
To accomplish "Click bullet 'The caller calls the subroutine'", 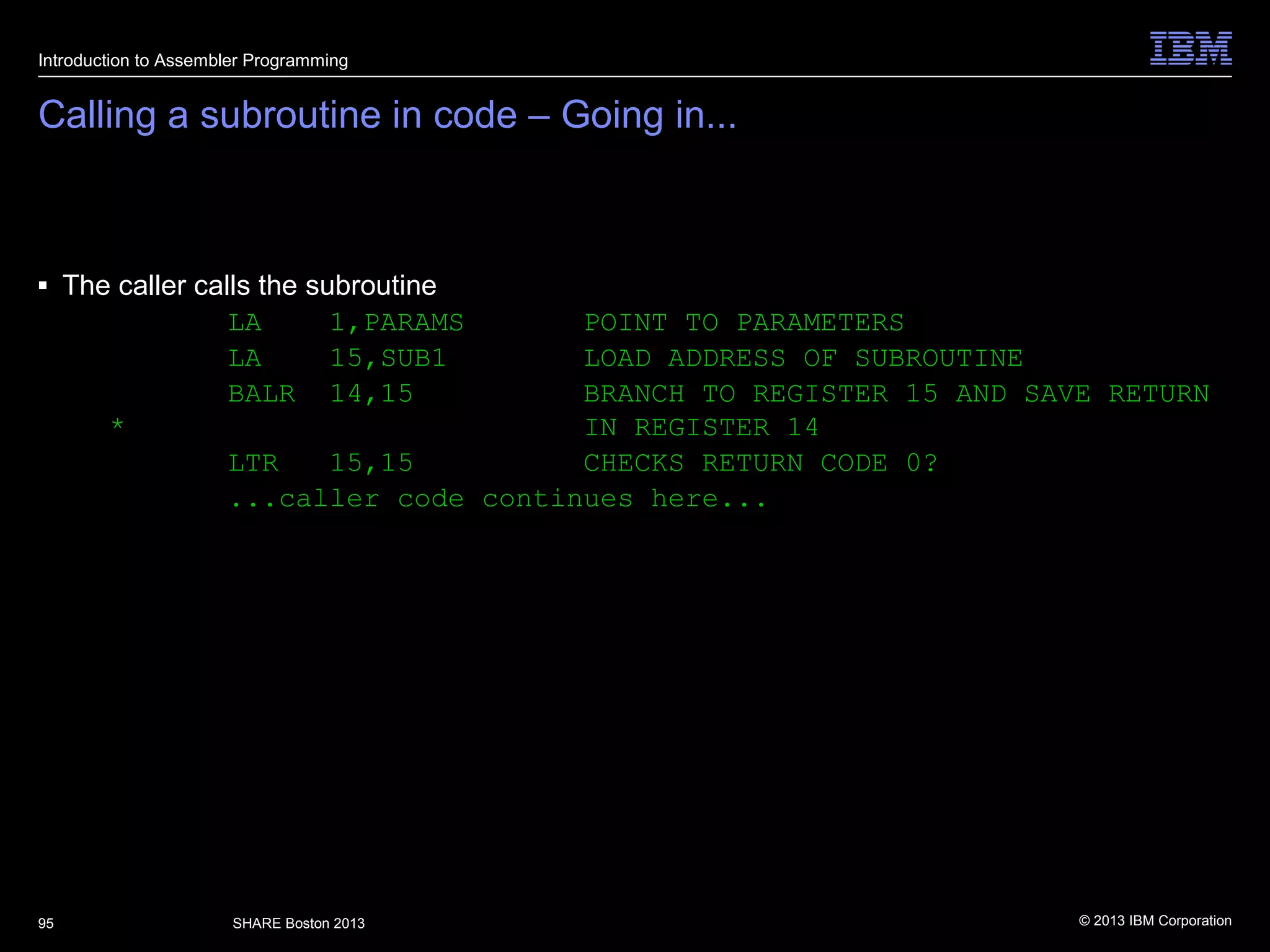I will click(249, 286).
